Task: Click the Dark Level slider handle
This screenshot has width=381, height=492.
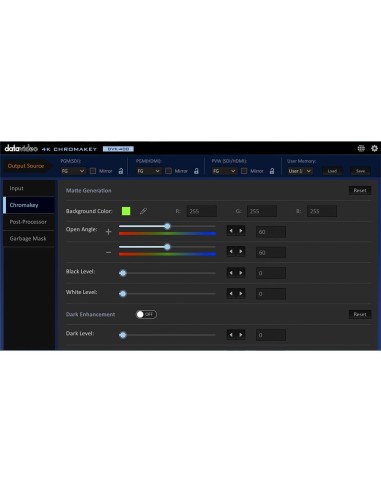Action: [x=123, y=335]
